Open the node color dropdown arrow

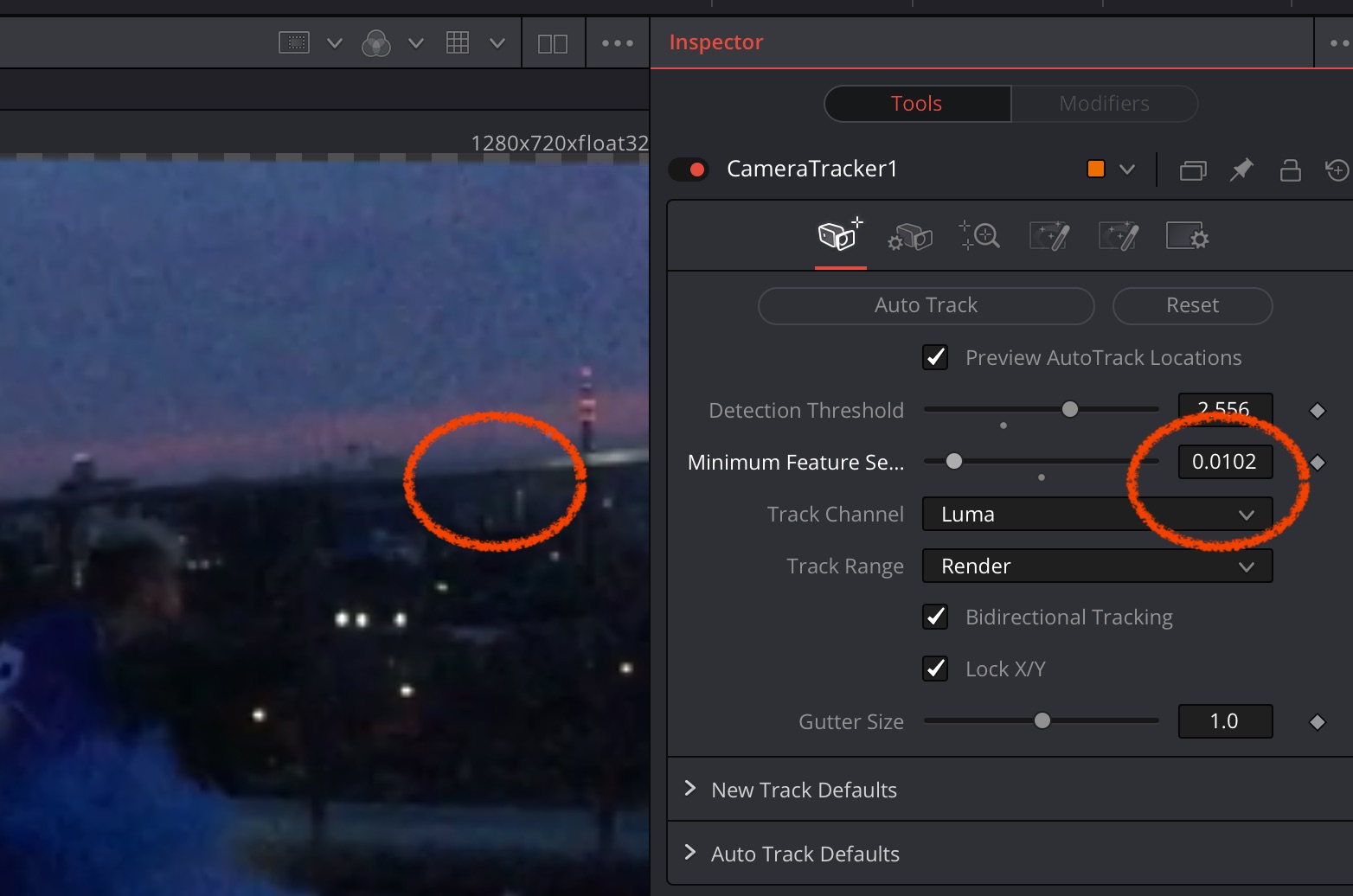click(x=1127, y=170)
